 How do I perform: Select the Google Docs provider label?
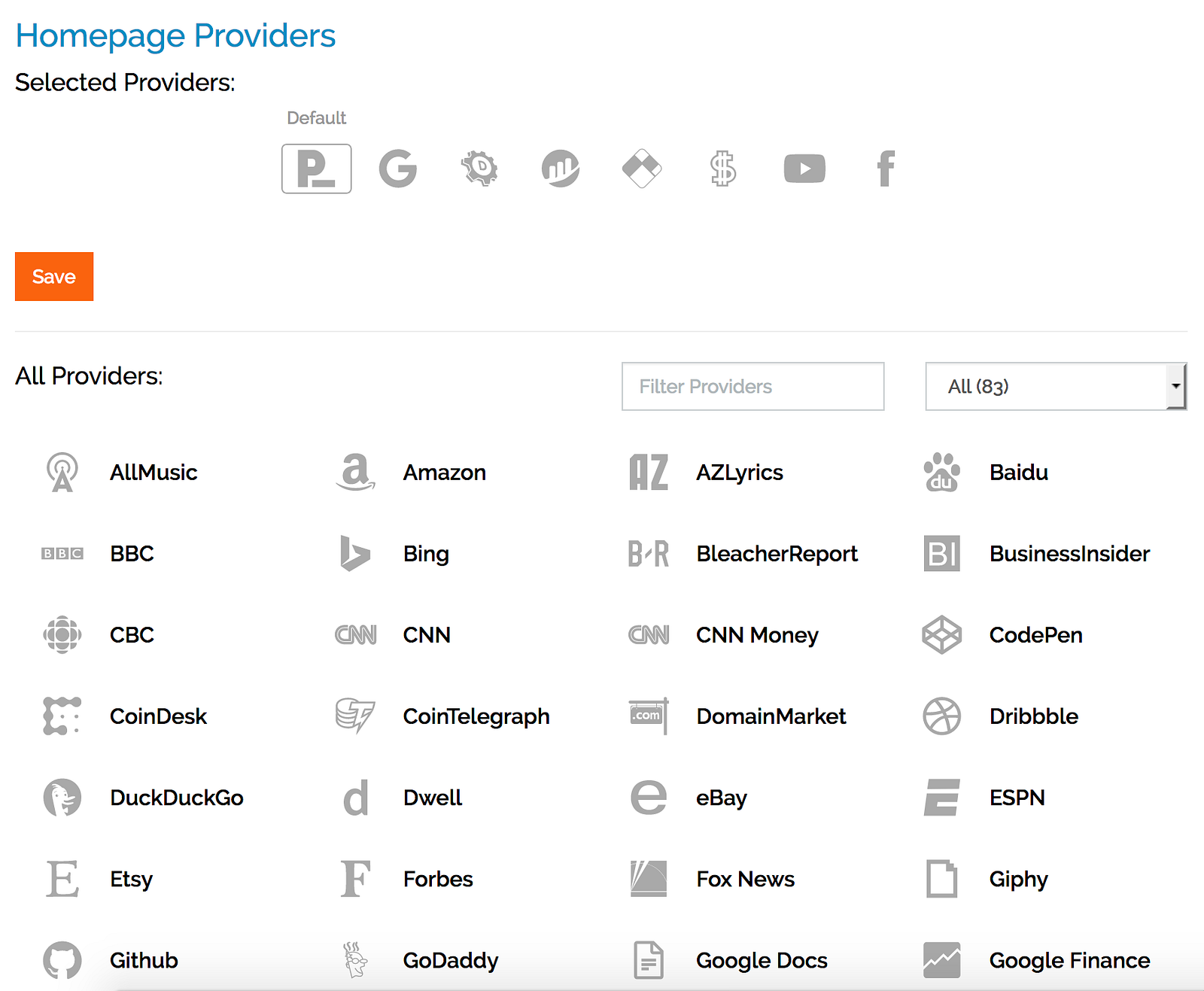762,960
